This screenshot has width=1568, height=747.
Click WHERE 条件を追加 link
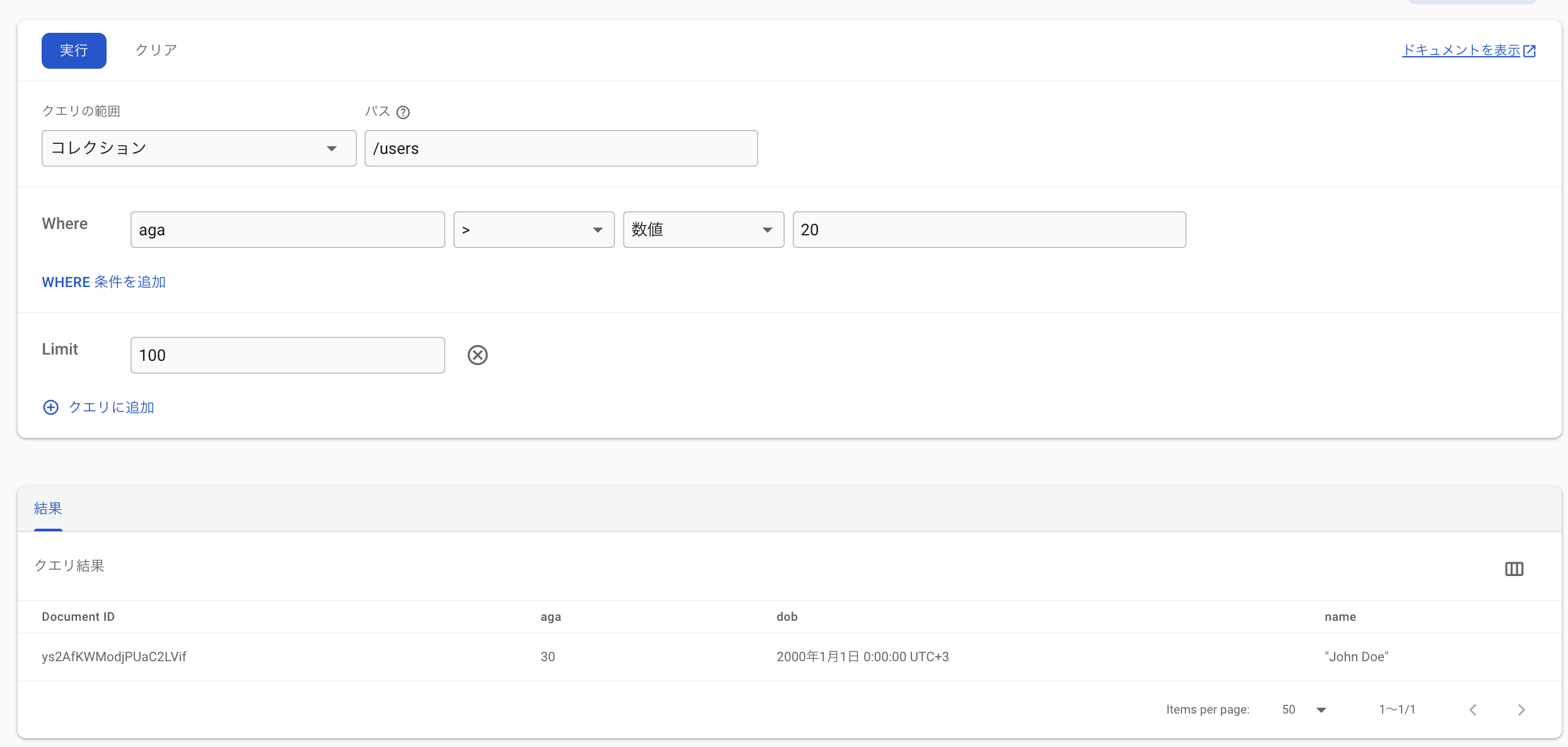[x=103, y=282]
